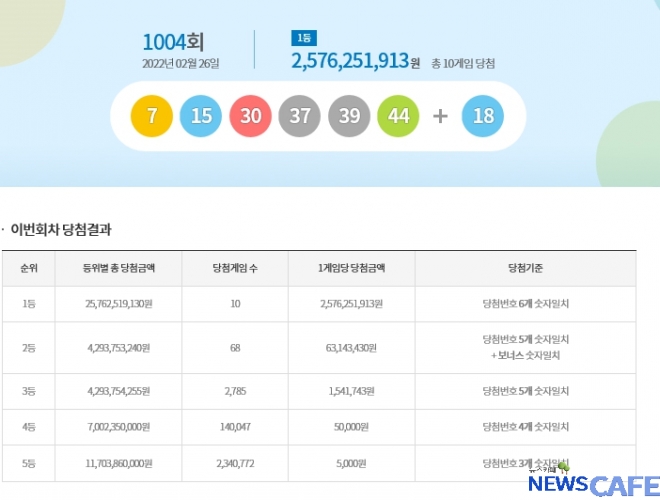Click the yellow number 7 ball

tap(152, 116)
